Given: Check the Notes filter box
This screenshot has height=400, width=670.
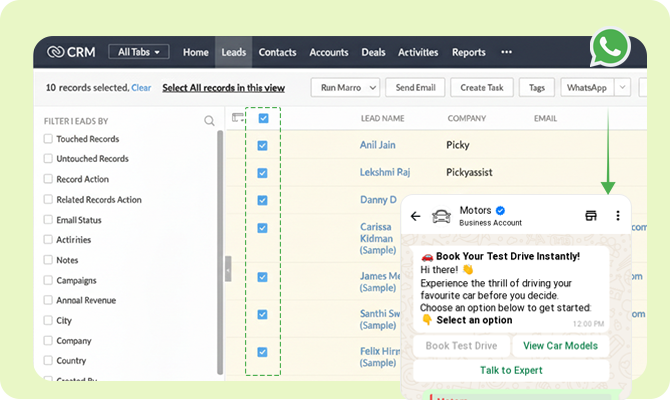Looking at the screenshot, I should click(48, 260).
